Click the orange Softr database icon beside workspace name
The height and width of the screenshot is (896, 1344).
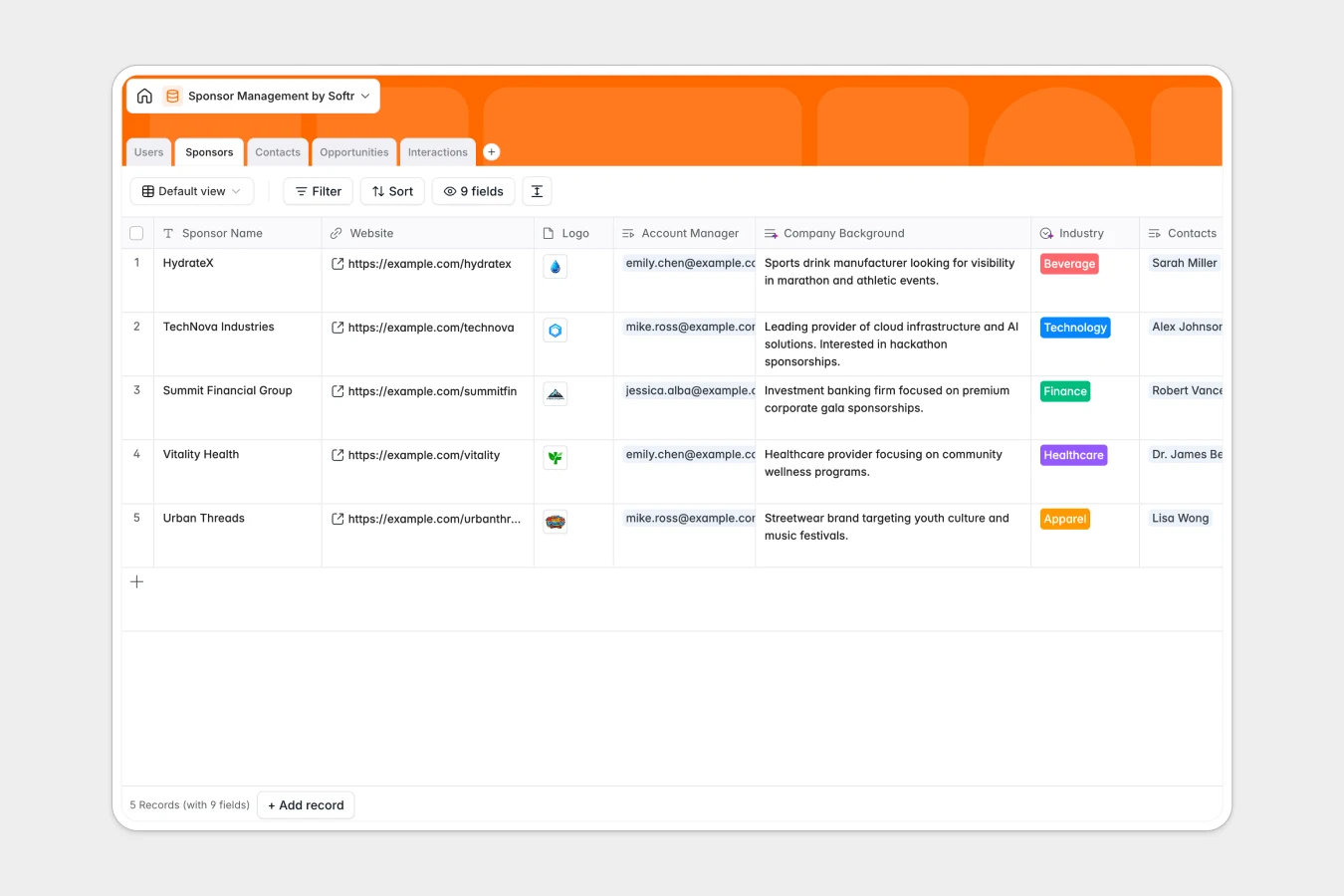point(172,96)
